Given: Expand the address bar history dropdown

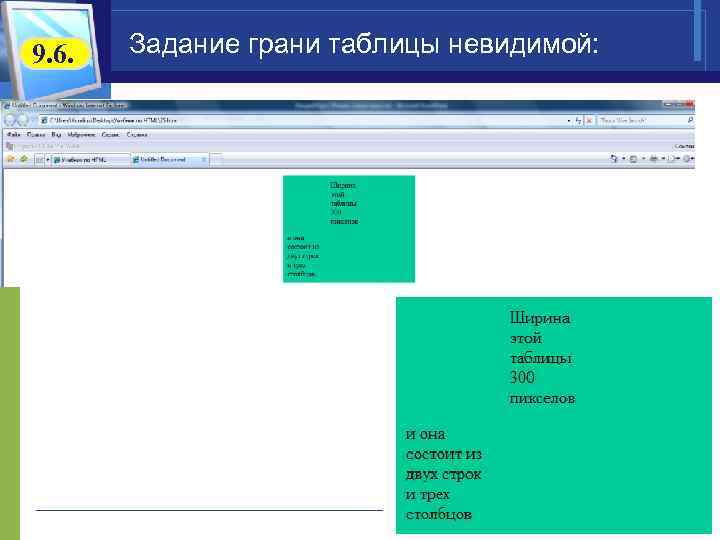Looking at the screenshot, I should click(x=569, y=120).
